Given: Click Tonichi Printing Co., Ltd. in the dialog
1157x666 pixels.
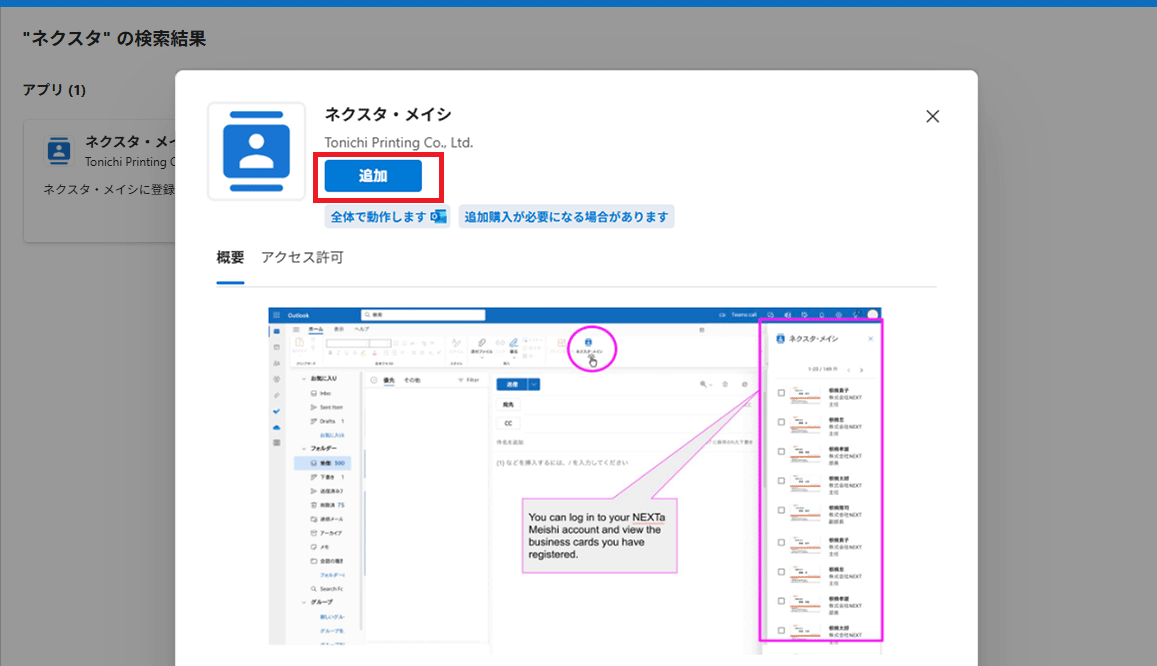Looking at the screenshot, I should 398,142.
